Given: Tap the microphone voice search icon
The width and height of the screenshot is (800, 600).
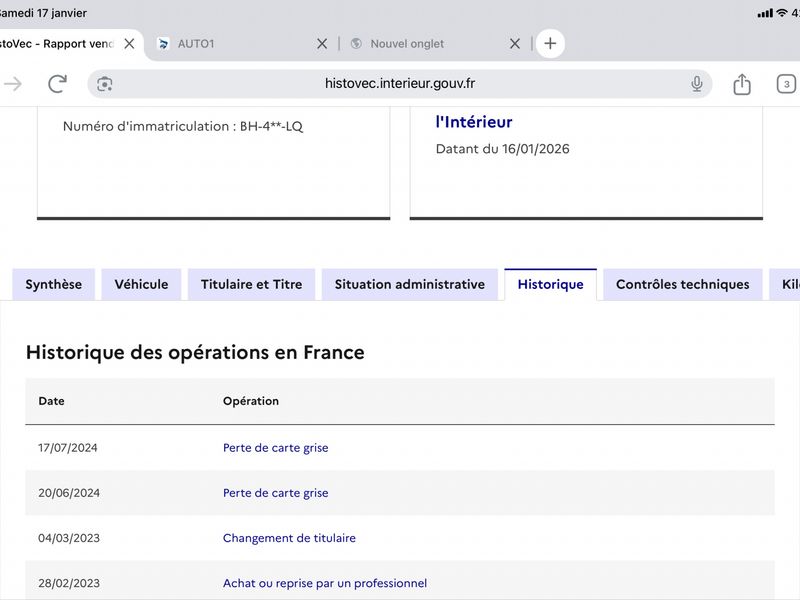Looking at the screenshot, I should (696, 84).
